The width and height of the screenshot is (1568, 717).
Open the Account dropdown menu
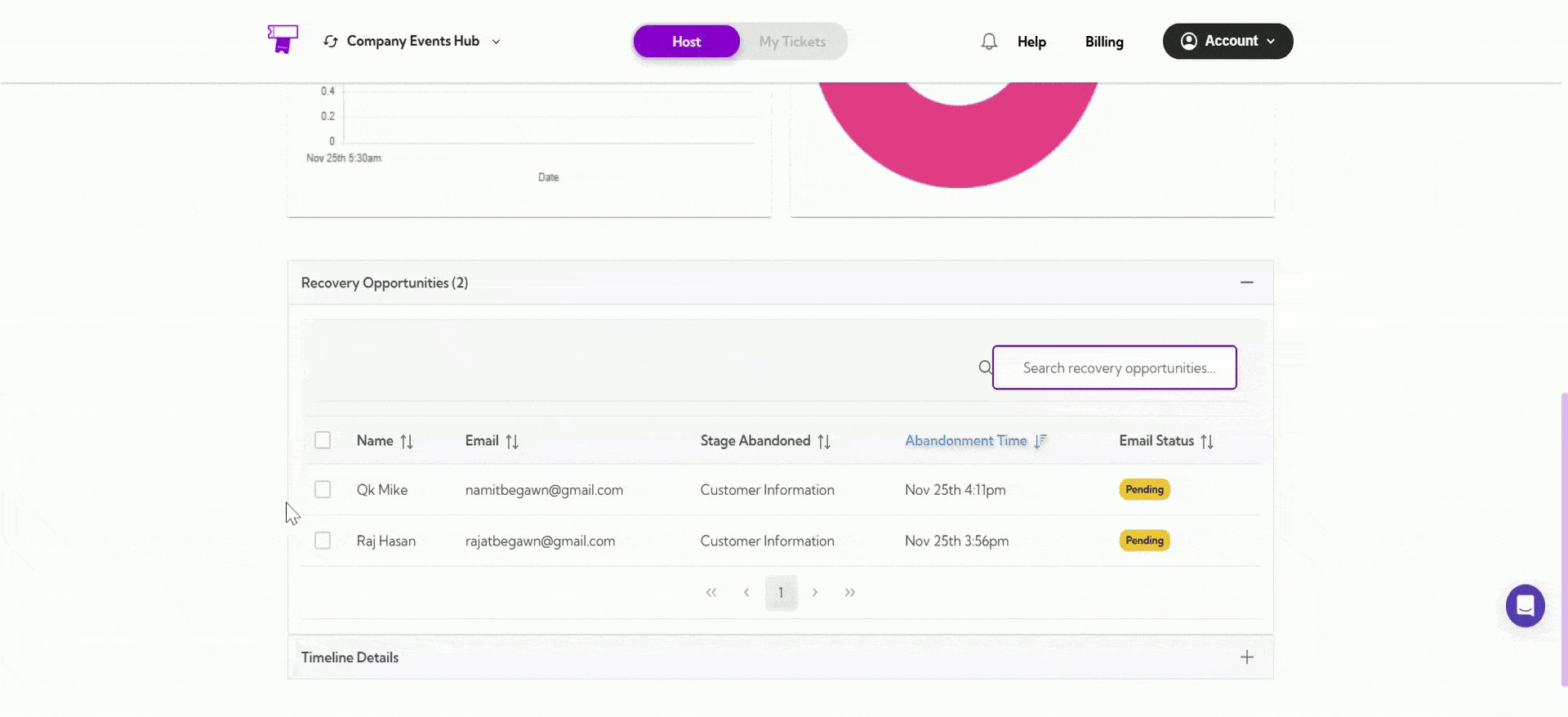[1227, 41]
